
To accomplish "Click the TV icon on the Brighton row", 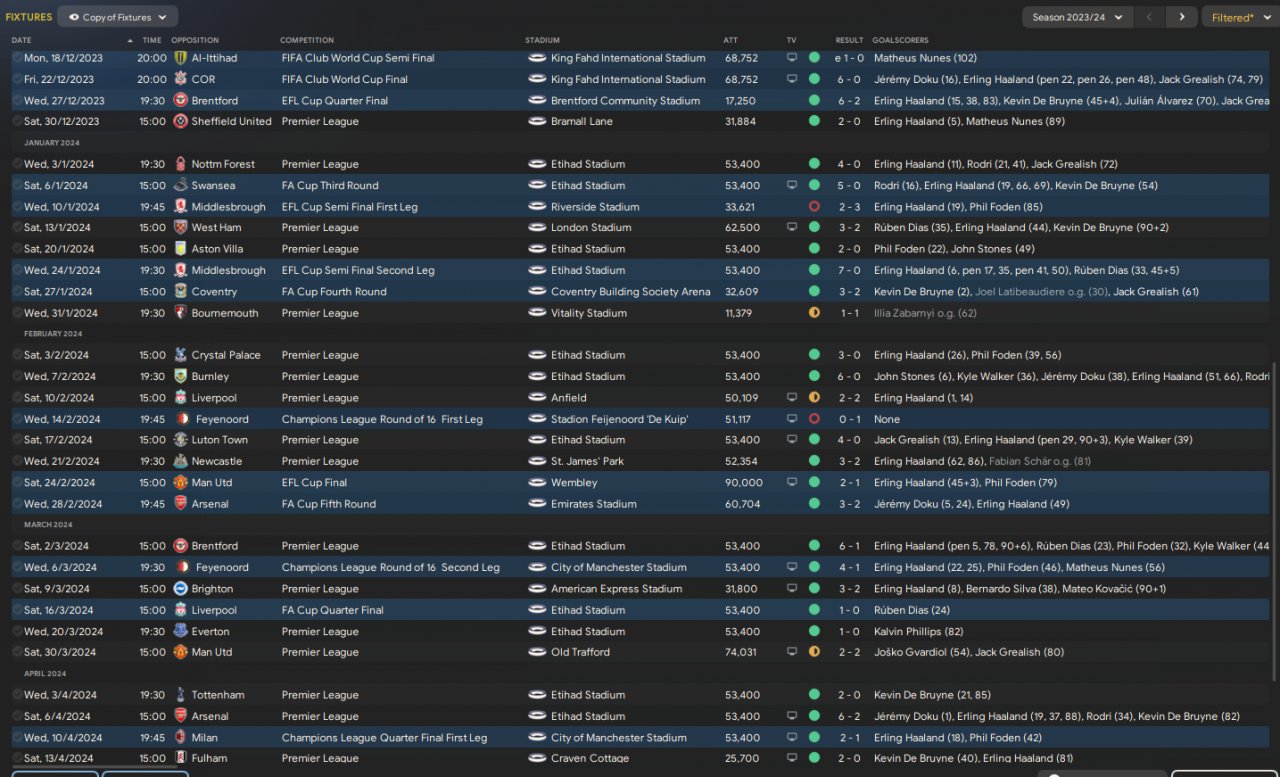I will [x=792, y=589].
